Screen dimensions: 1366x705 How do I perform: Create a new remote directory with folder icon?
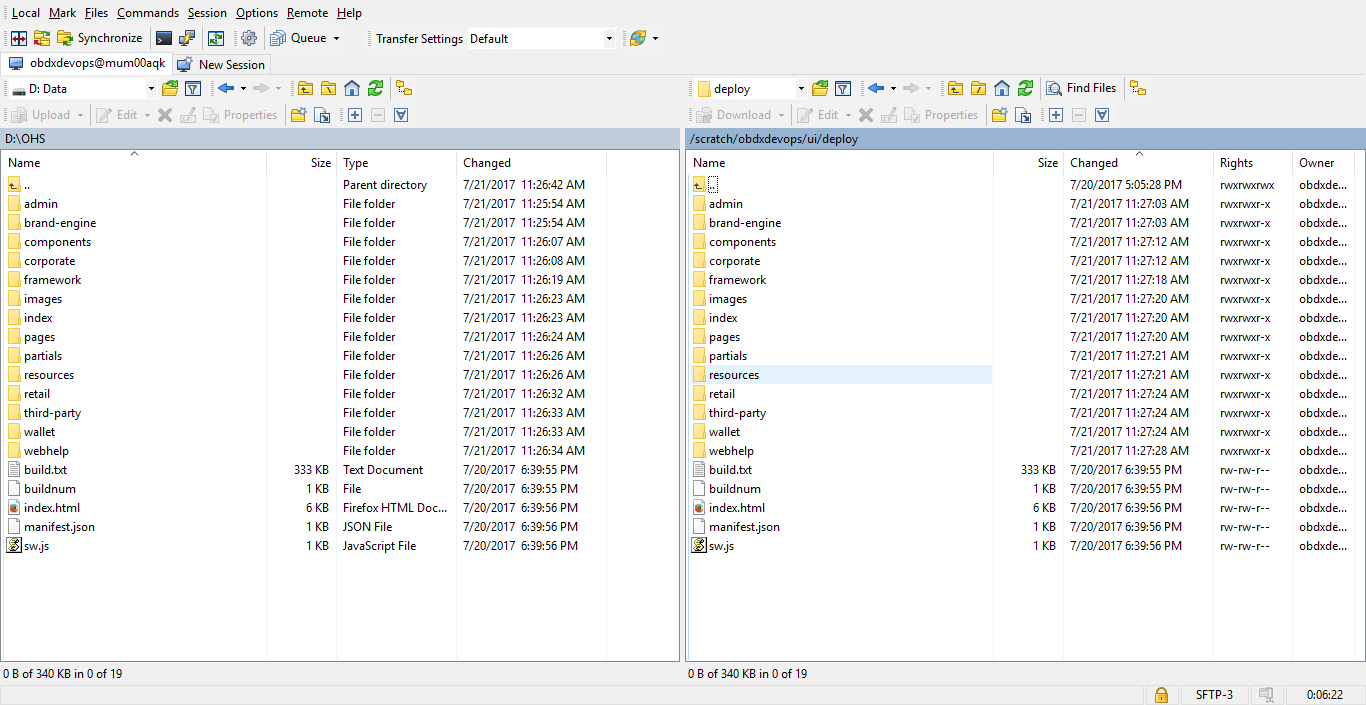click(x=998, y=114)
